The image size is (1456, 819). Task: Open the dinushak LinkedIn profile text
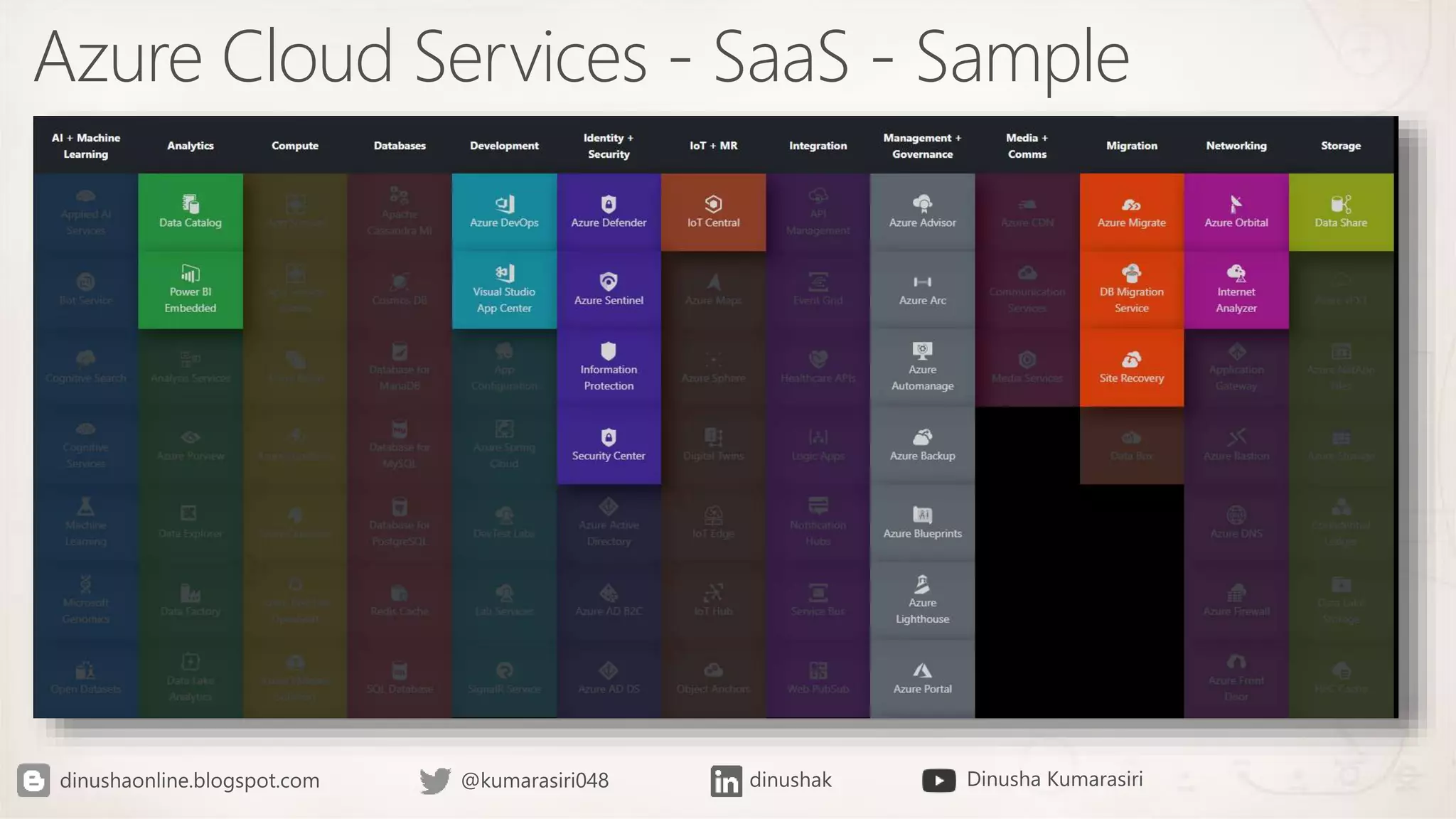pos(791,780)
